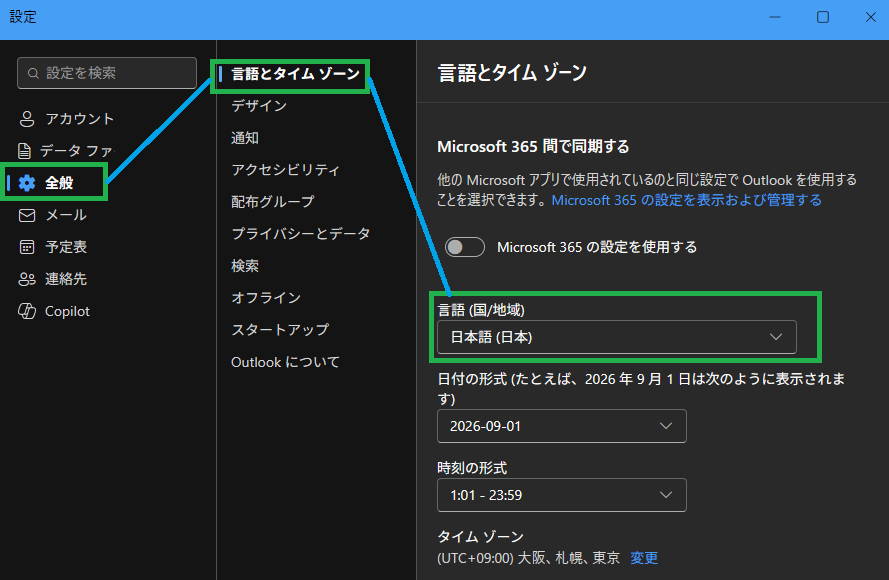This screenshot has height=580, width=889.
Task: Open the データ ファイル settings category
Action: pos(66,151)
